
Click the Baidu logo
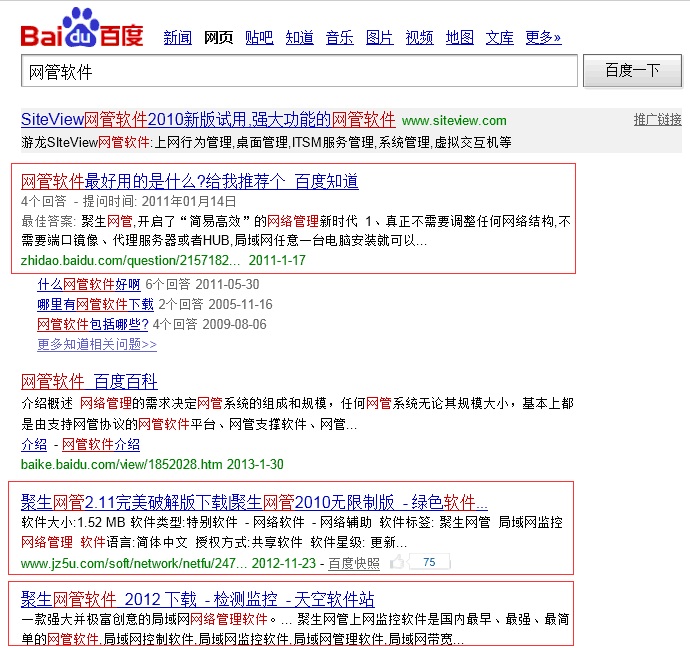pos(82,27)
